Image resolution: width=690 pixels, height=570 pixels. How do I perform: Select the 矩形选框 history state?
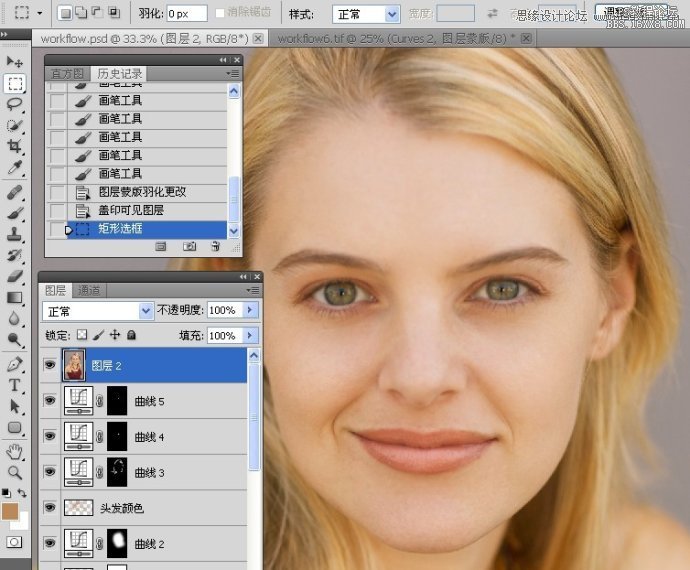pyautogui.click(x=146, y=229)
